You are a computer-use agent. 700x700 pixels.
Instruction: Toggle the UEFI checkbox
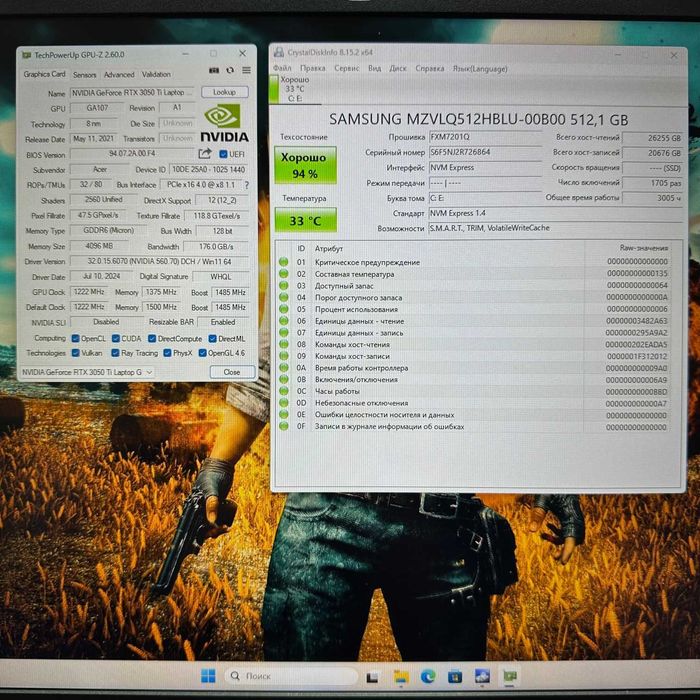[223, 154]
